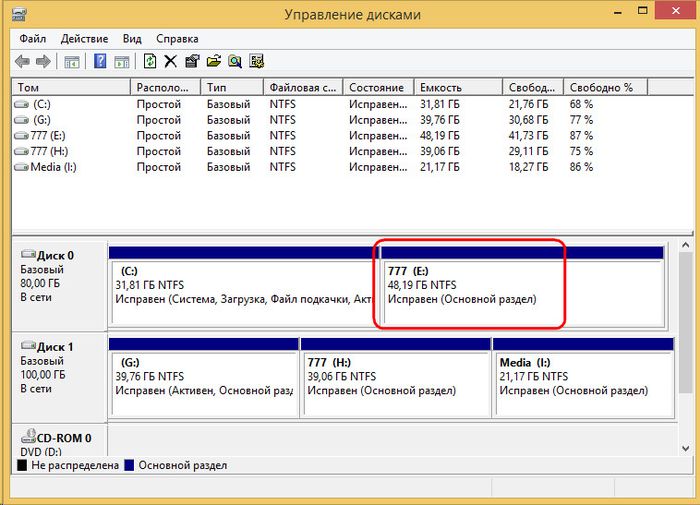Viewport: 700px width, 505px height.
Task: Open the Справка menu
Action: pos(177,38)
